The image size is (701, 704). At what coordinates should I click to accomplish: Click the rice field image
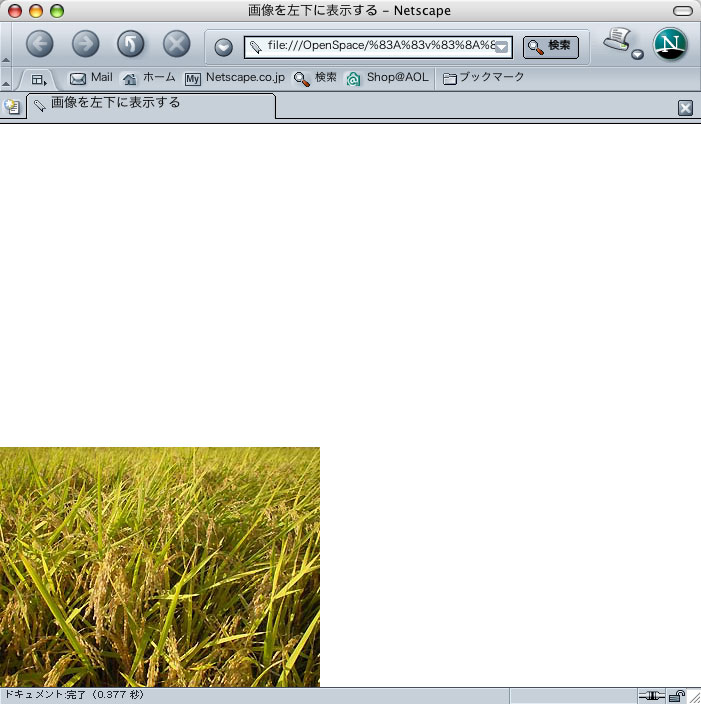pos(160,567)
